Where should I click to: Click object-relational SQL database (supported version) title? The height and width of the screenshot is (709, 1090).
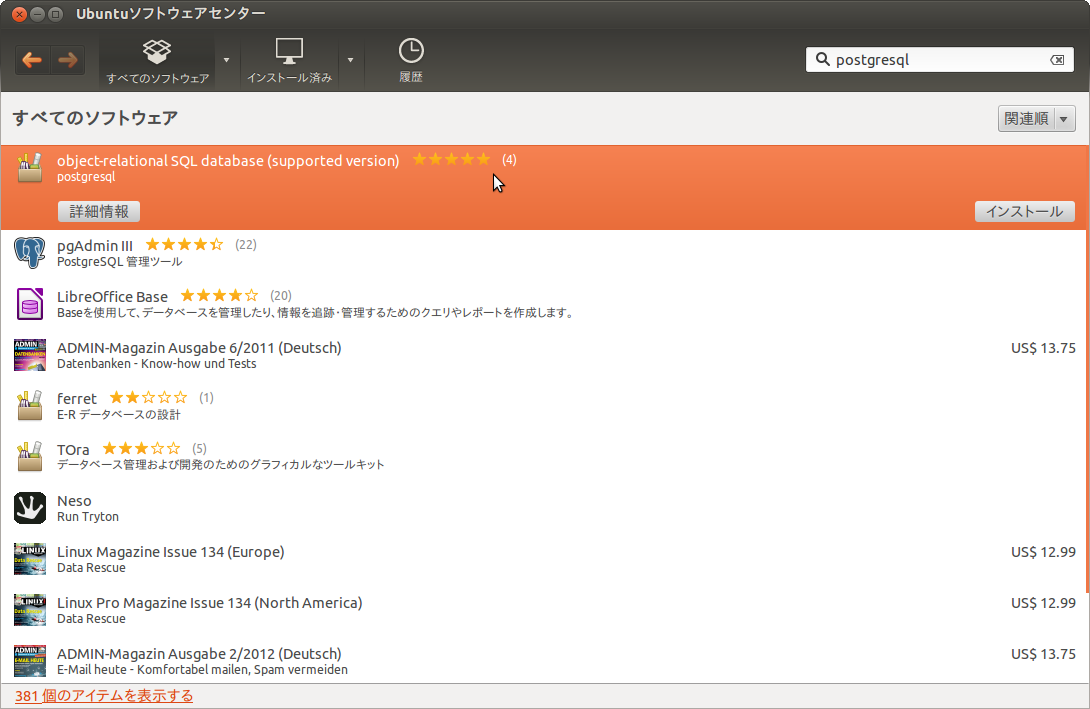(x=228, y=161)
